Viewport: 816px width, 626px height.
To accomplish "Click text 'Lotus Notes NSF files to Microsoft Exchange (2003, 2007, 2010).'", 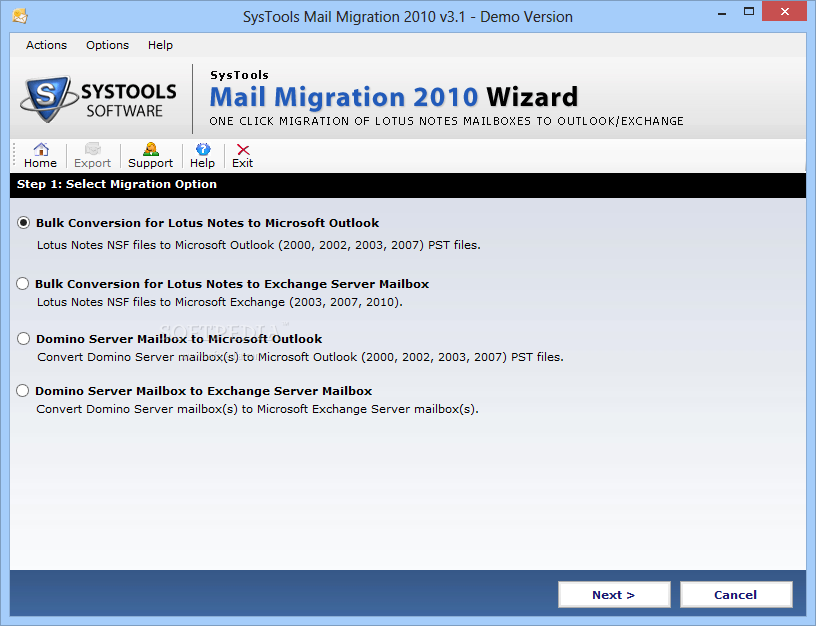I will pyautogui.click(x=220, y=302).
